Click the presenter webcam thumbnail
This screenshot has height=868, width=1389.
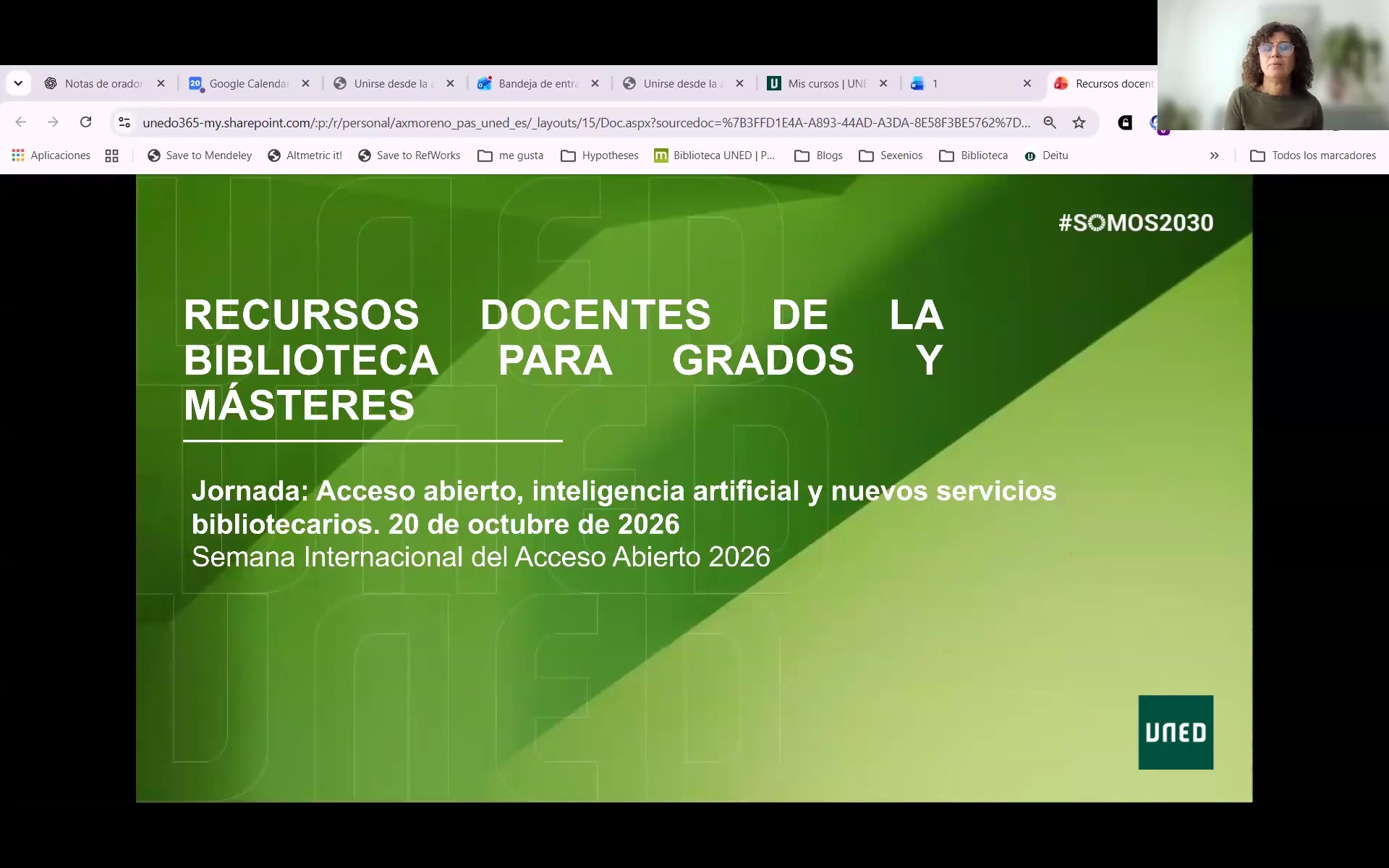(x=1273, y=65)
